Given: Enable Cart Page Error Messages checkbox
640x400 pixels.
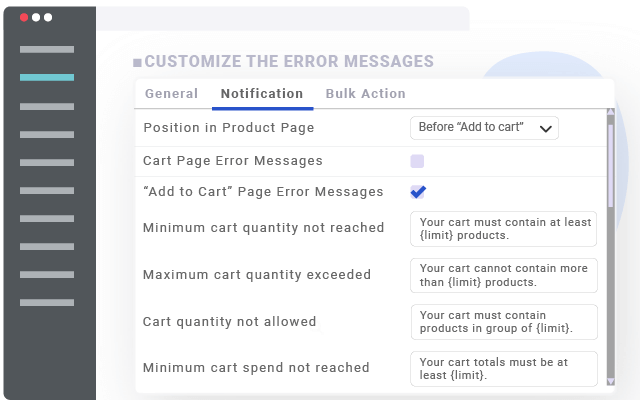Looking at the screenshot, I should [x=417, y=161].
